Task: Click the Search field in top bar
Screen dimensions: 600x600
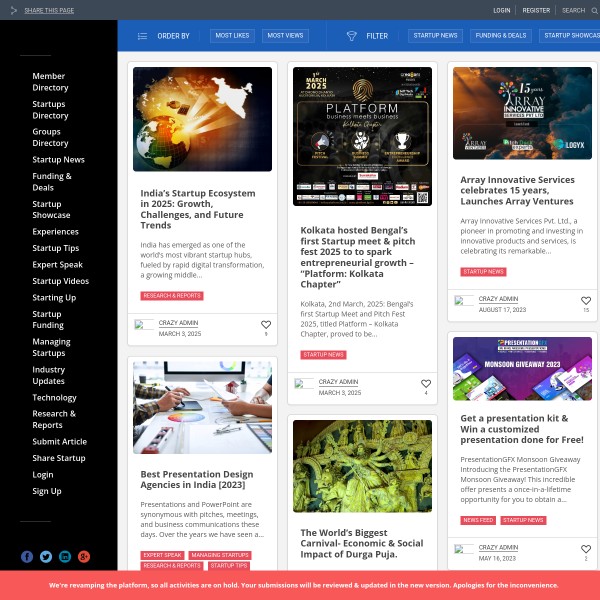Action: [x=574, y=10]
